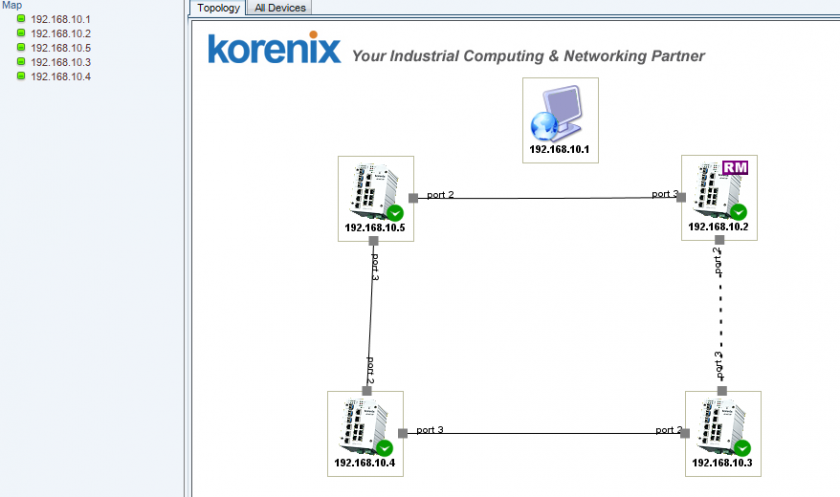Click the 192.168.10.1 label under the computer

pos(559,149)
